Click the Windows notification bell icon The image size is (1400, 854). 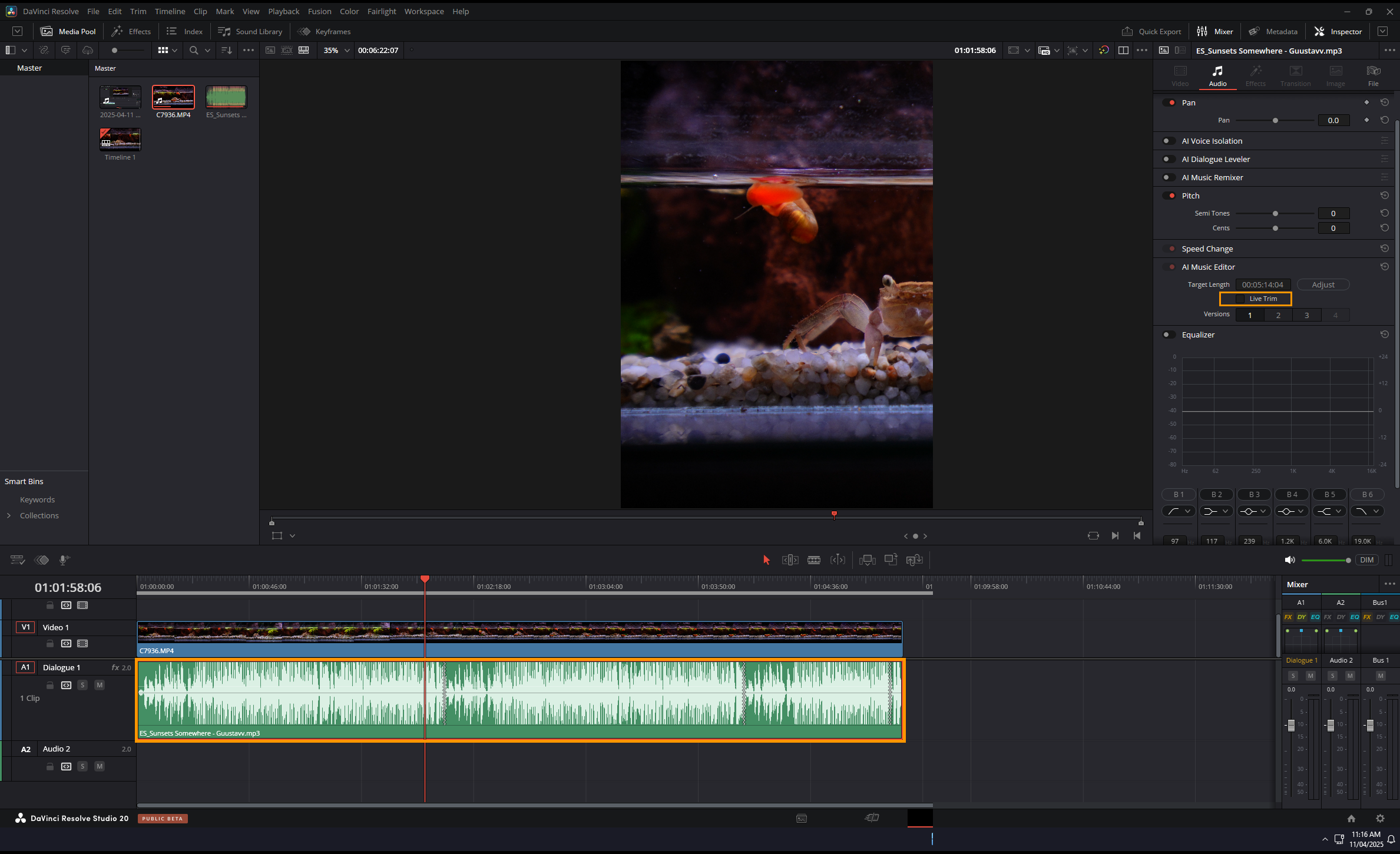[x=1391, y=839]
